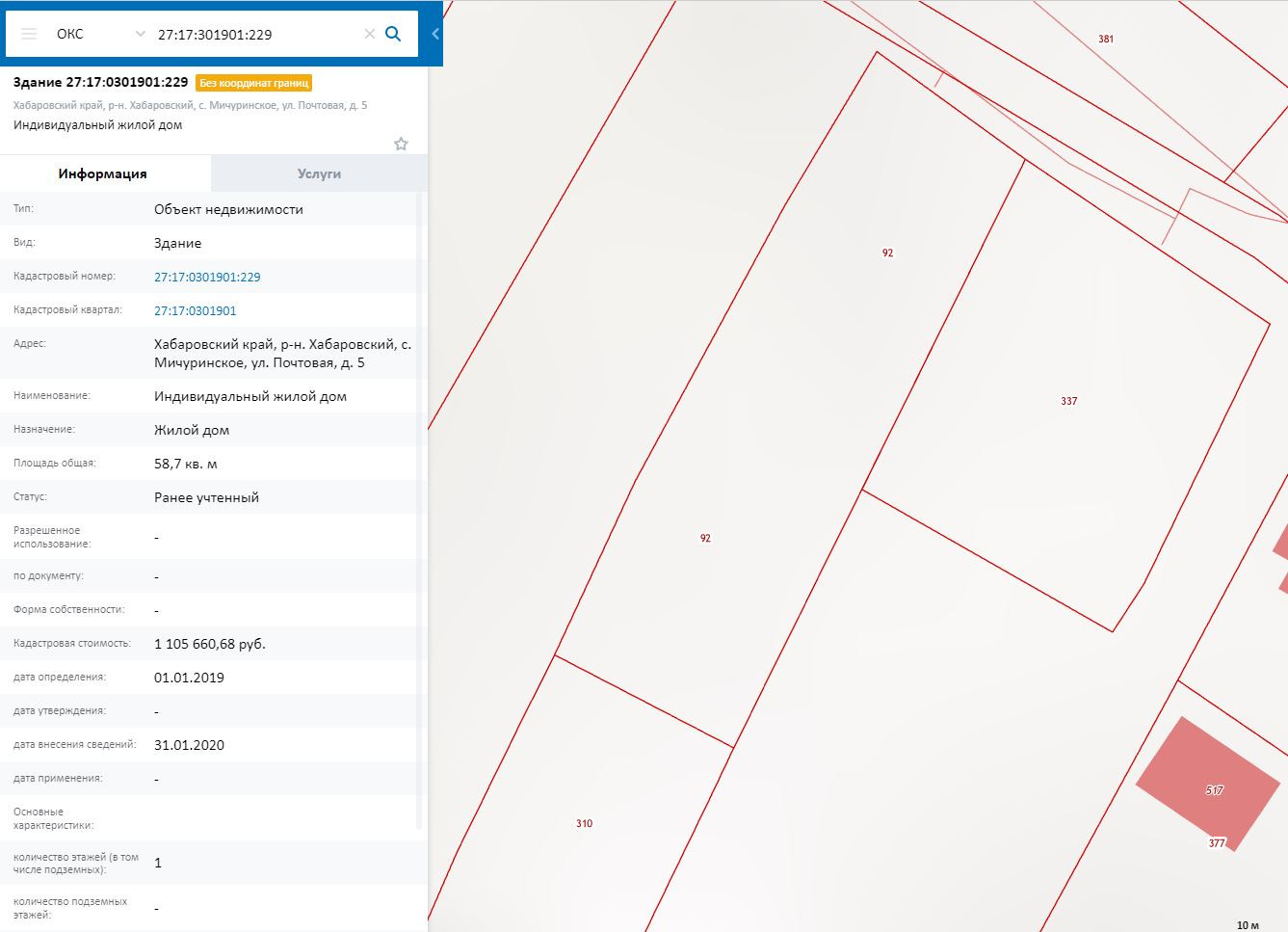Click the 'Основные характеристики:' label
Viewport: 1288px width, 932px height.
54,818
